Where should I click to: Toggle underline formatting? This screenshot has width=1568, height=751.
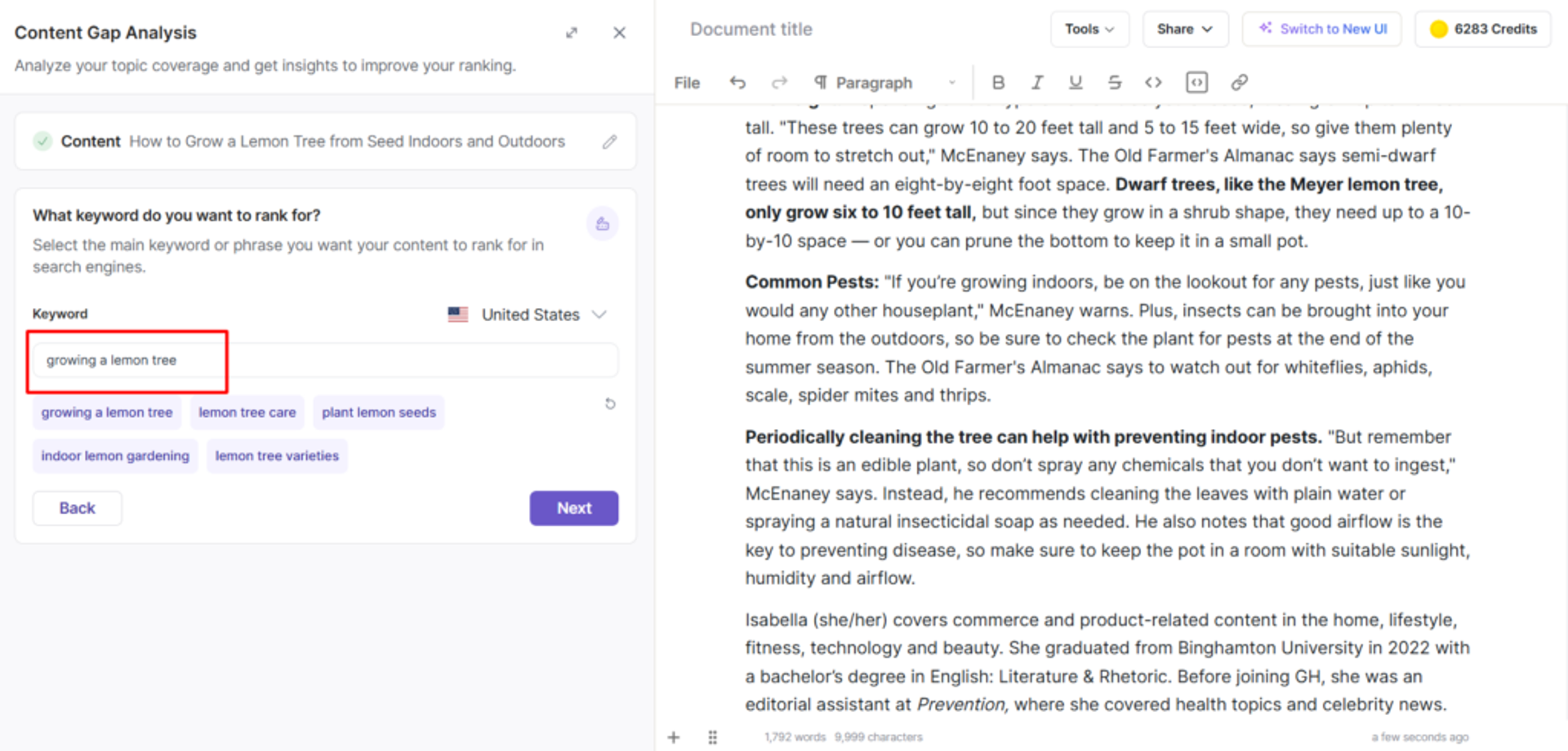(1076, 83)
